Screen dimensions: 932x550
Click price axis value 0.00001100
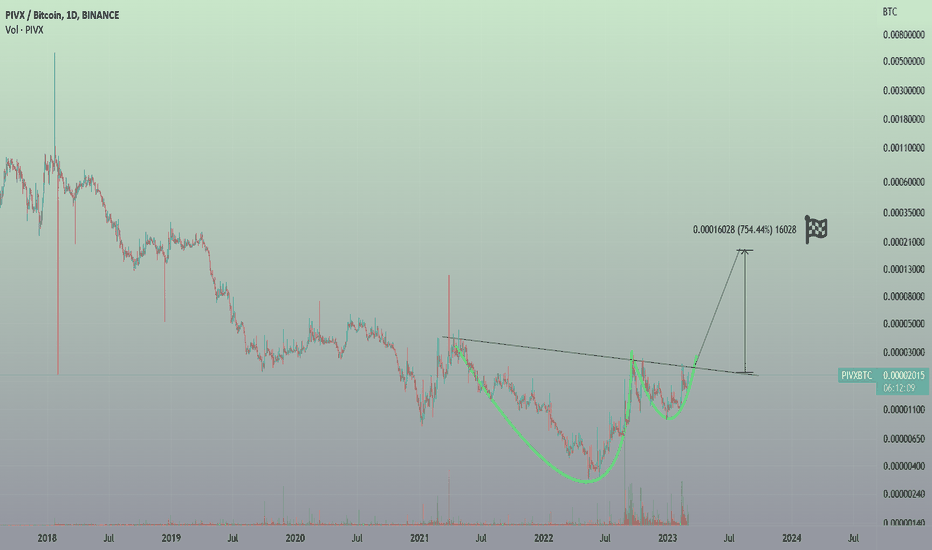point(903,410)
